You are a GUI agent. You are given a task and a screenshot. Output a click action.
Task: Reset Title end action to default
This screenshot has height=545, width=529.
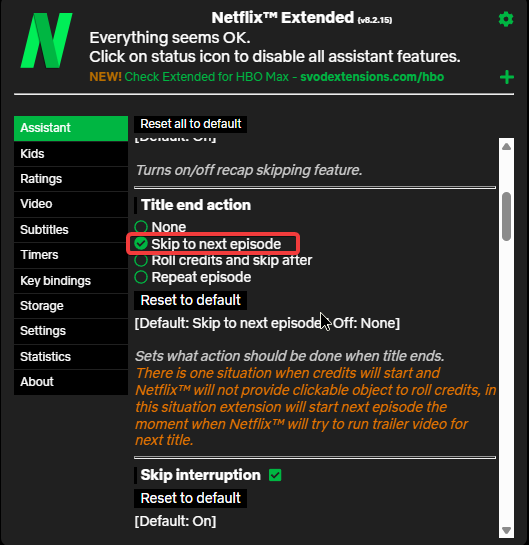190,300
